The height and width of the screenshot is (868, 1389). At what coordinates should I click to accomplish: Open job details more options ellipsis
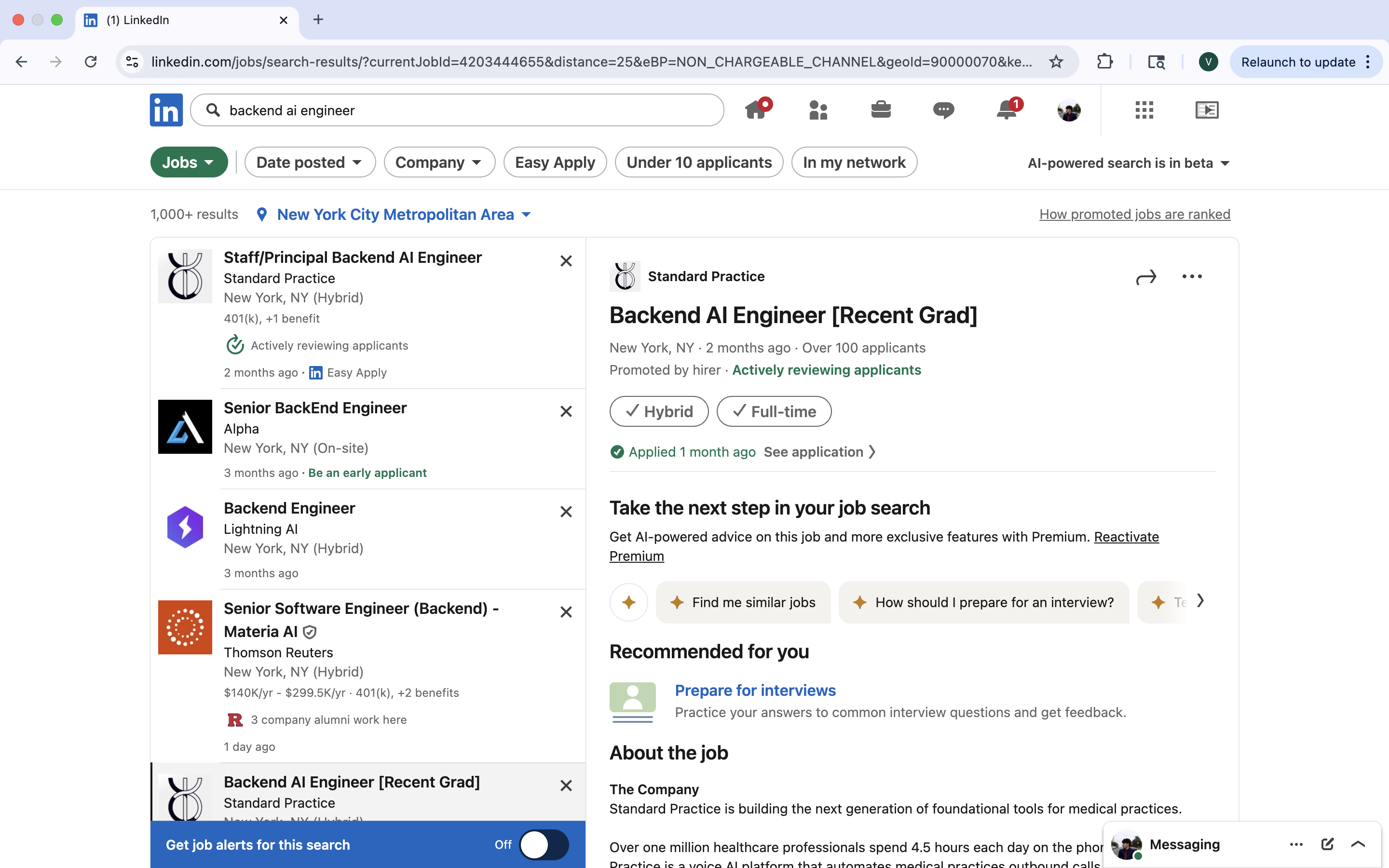tap(1192, 277)
